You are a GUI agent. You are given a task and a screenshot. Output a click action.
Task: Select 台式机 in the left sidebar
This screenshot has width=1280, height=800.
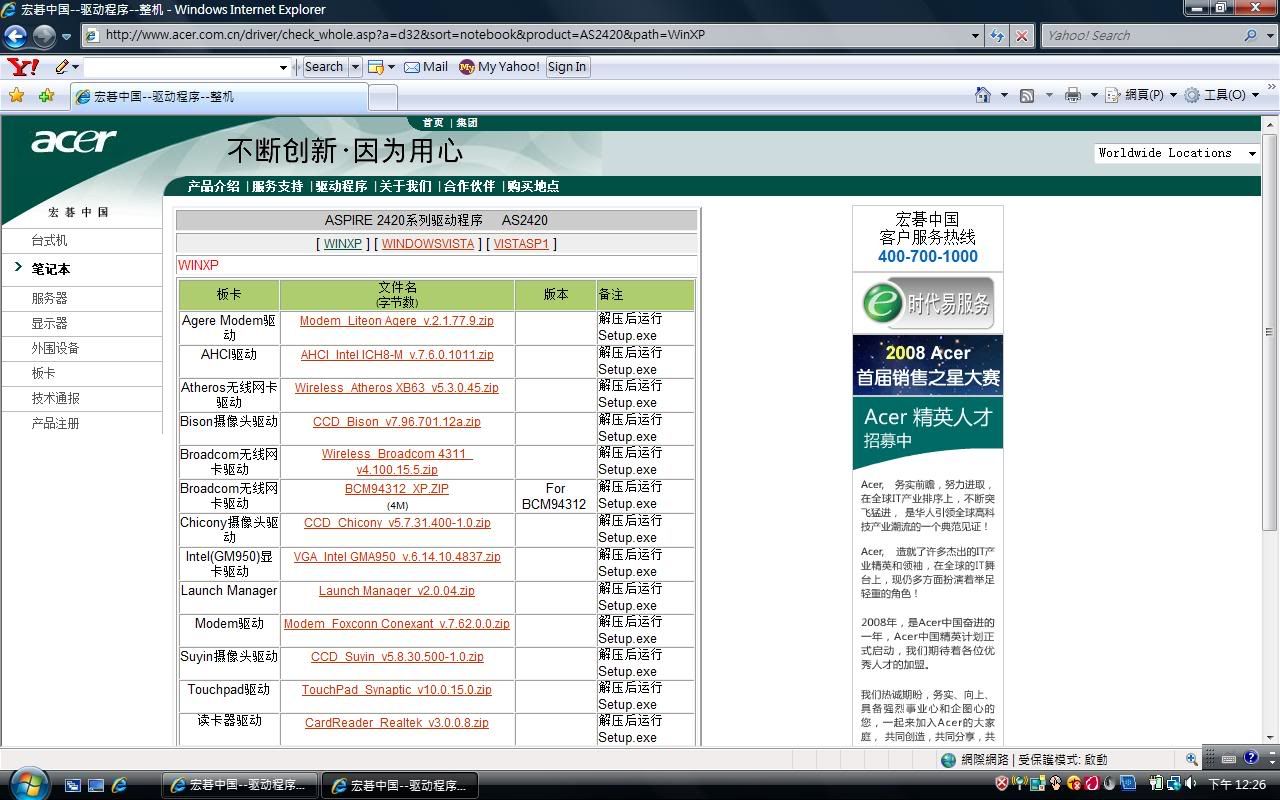coord(49,241)
